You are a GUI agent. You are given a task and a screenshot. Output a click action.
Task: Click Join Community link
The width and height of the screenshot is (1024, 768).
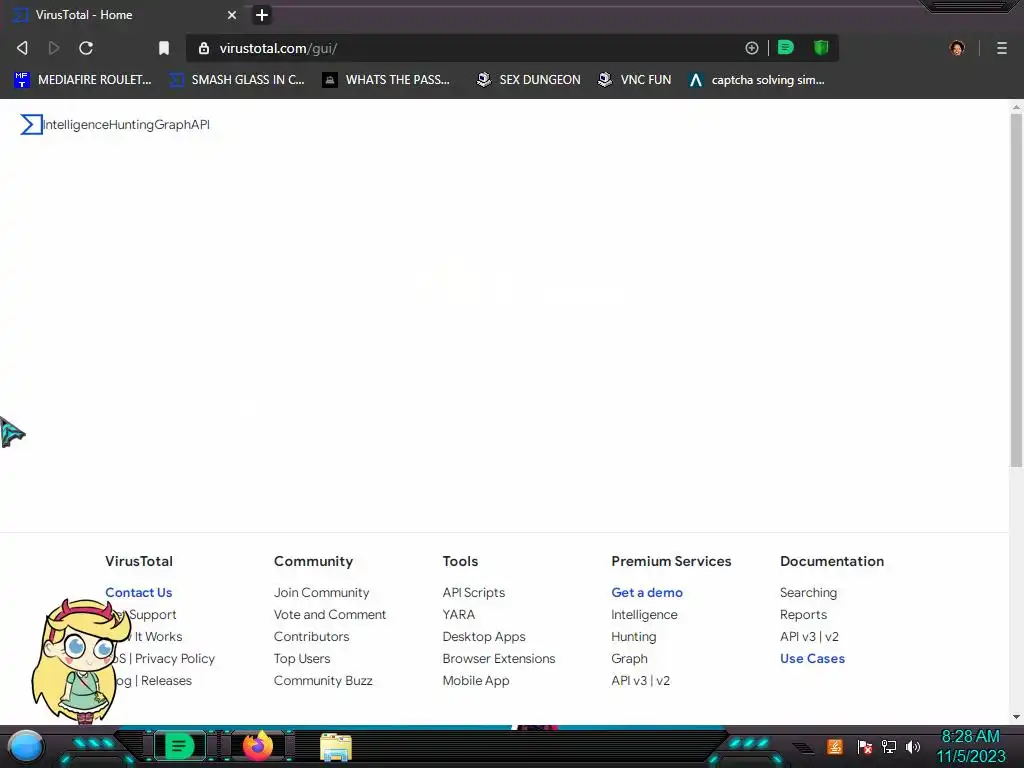321,592
